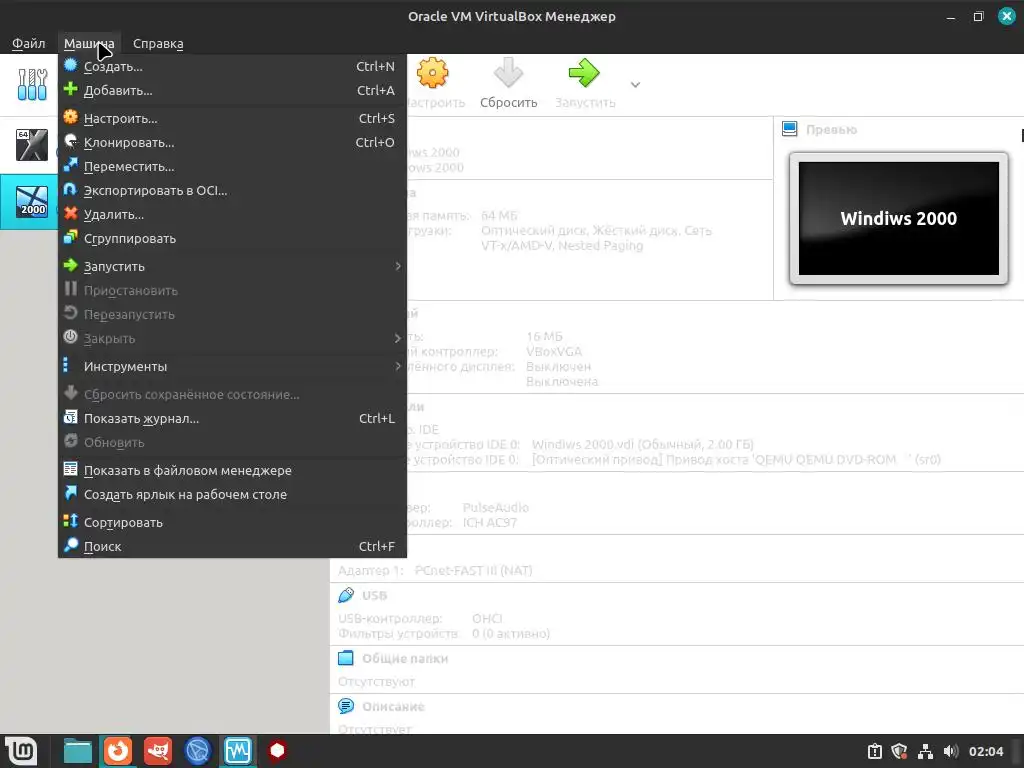Click the Инструменты dotted icon

pyautogui.click(x=65, y=365)
